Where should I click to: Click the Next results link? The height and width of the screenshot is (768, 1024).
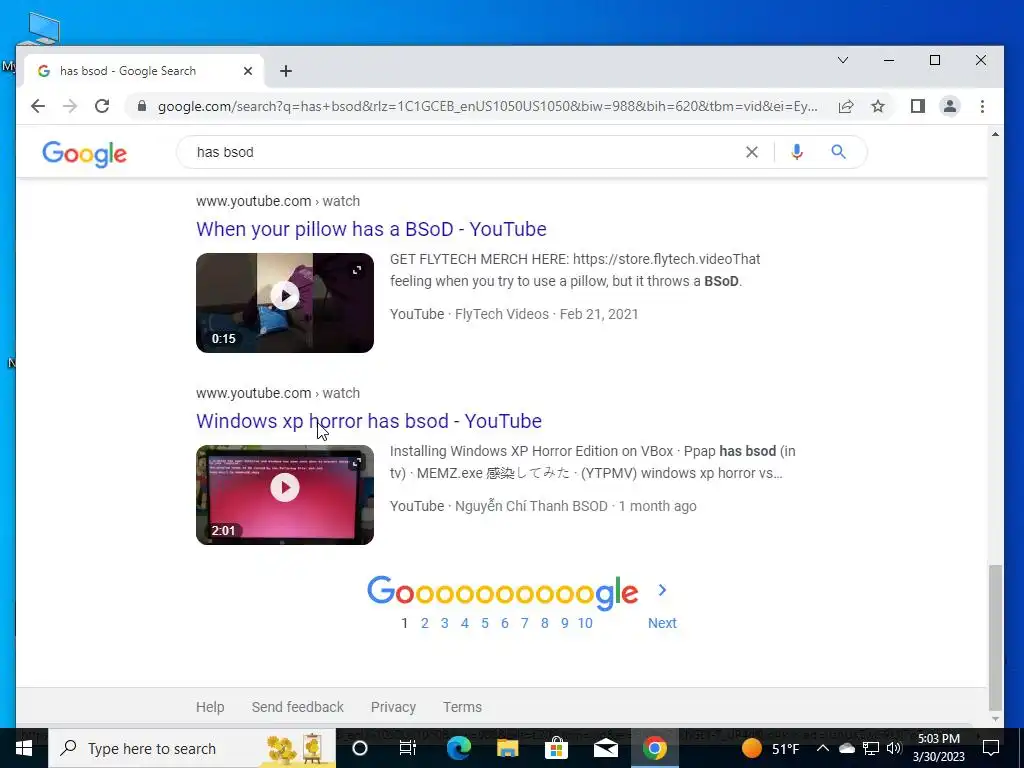tap(662, 623)
